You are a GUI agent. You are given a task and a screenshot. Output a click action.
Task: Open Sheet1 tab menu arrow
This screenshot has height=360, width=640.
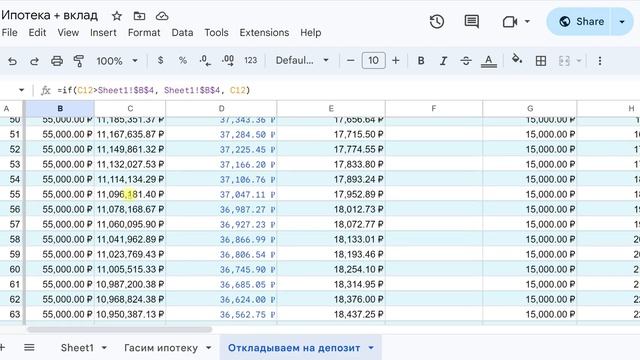coord(104,348)
